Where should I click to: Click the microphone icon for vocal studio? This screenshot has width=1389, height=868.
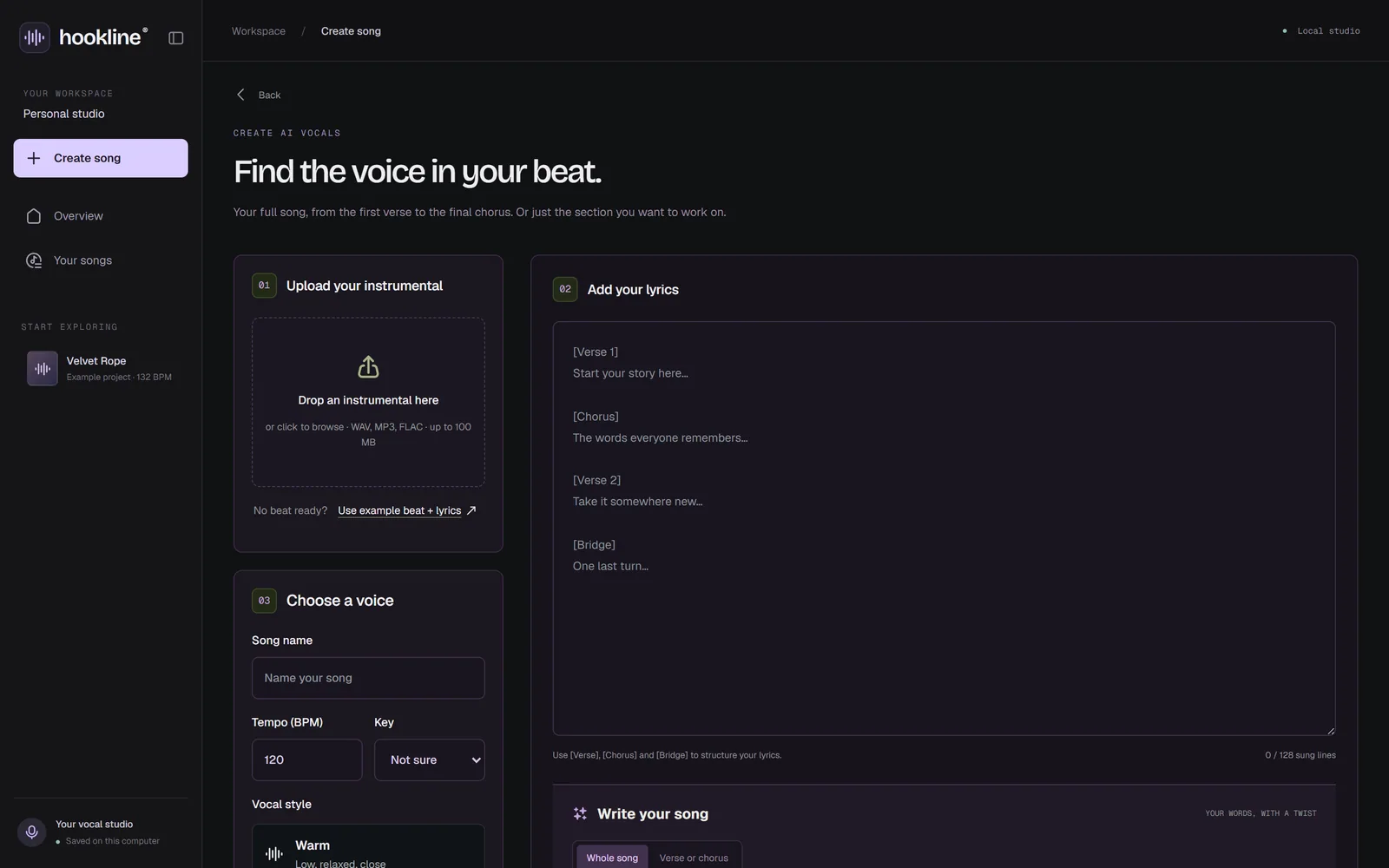(31, 832)
